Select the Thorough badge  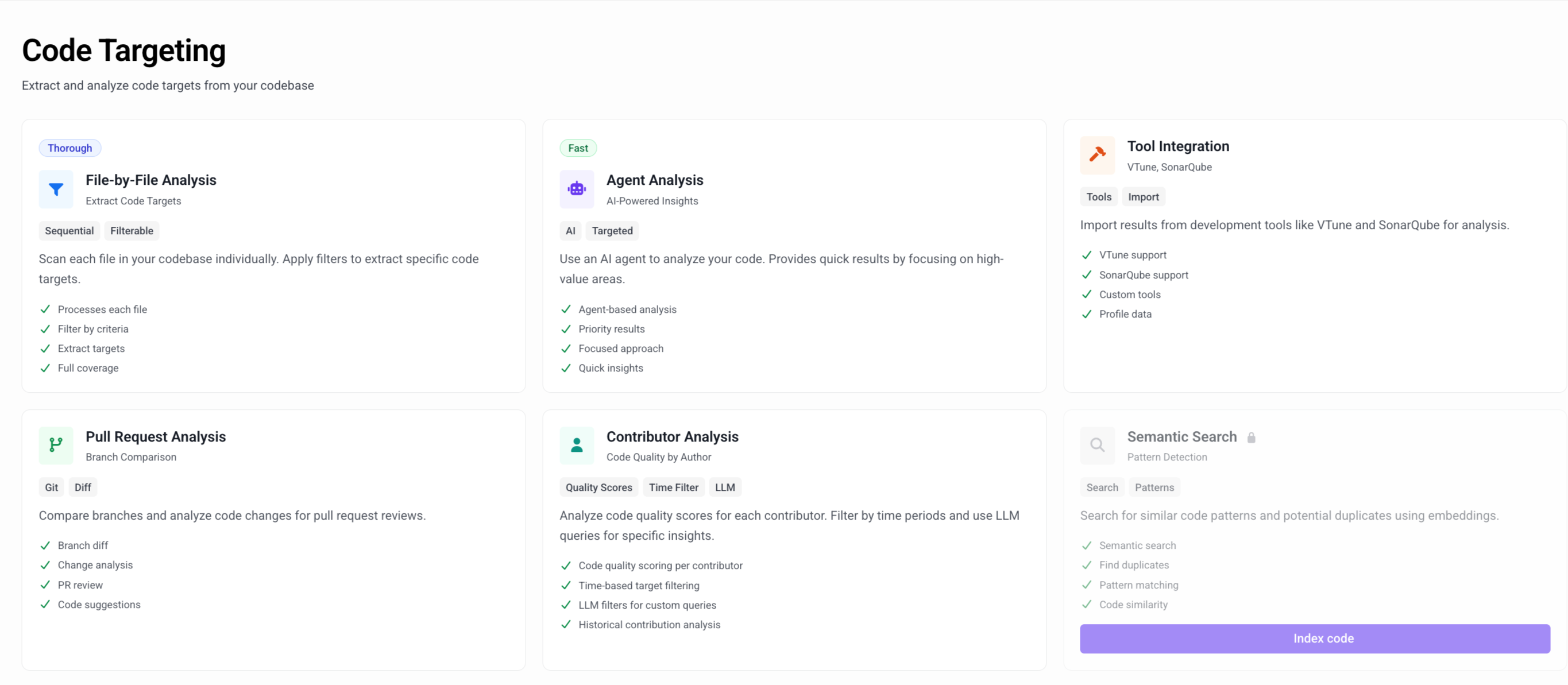point(70,148)
